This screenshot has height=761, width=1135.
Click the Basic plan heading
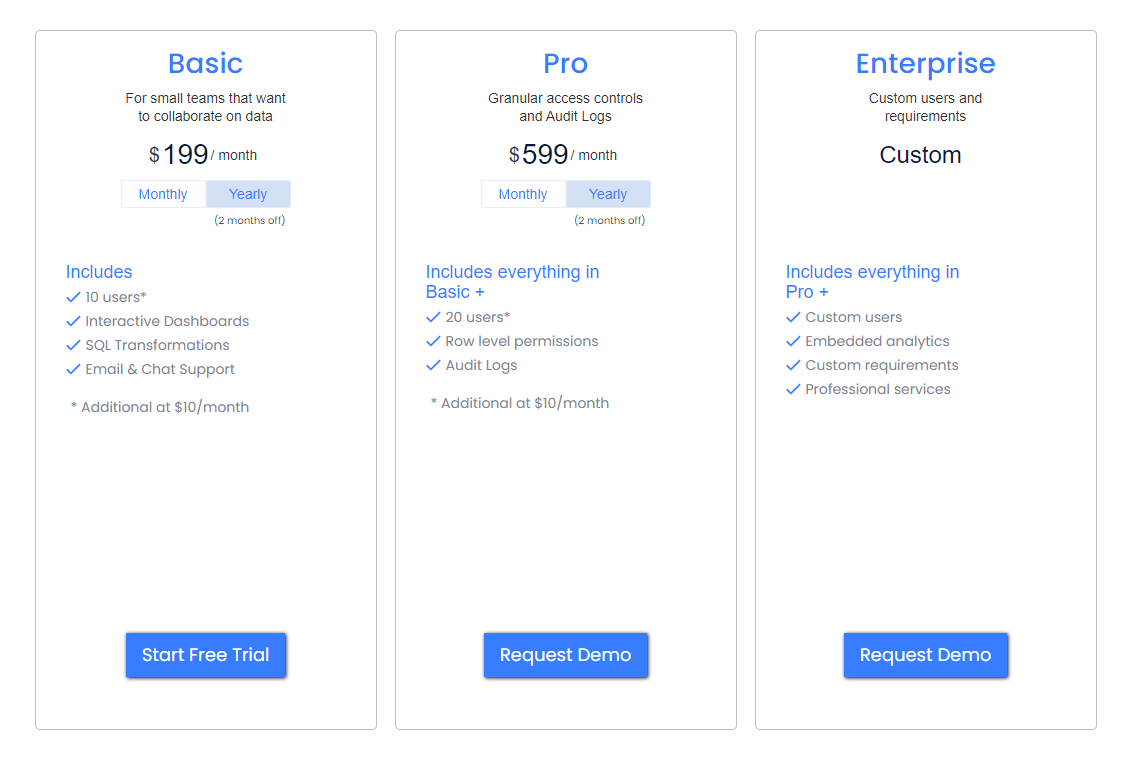(205, 63)
